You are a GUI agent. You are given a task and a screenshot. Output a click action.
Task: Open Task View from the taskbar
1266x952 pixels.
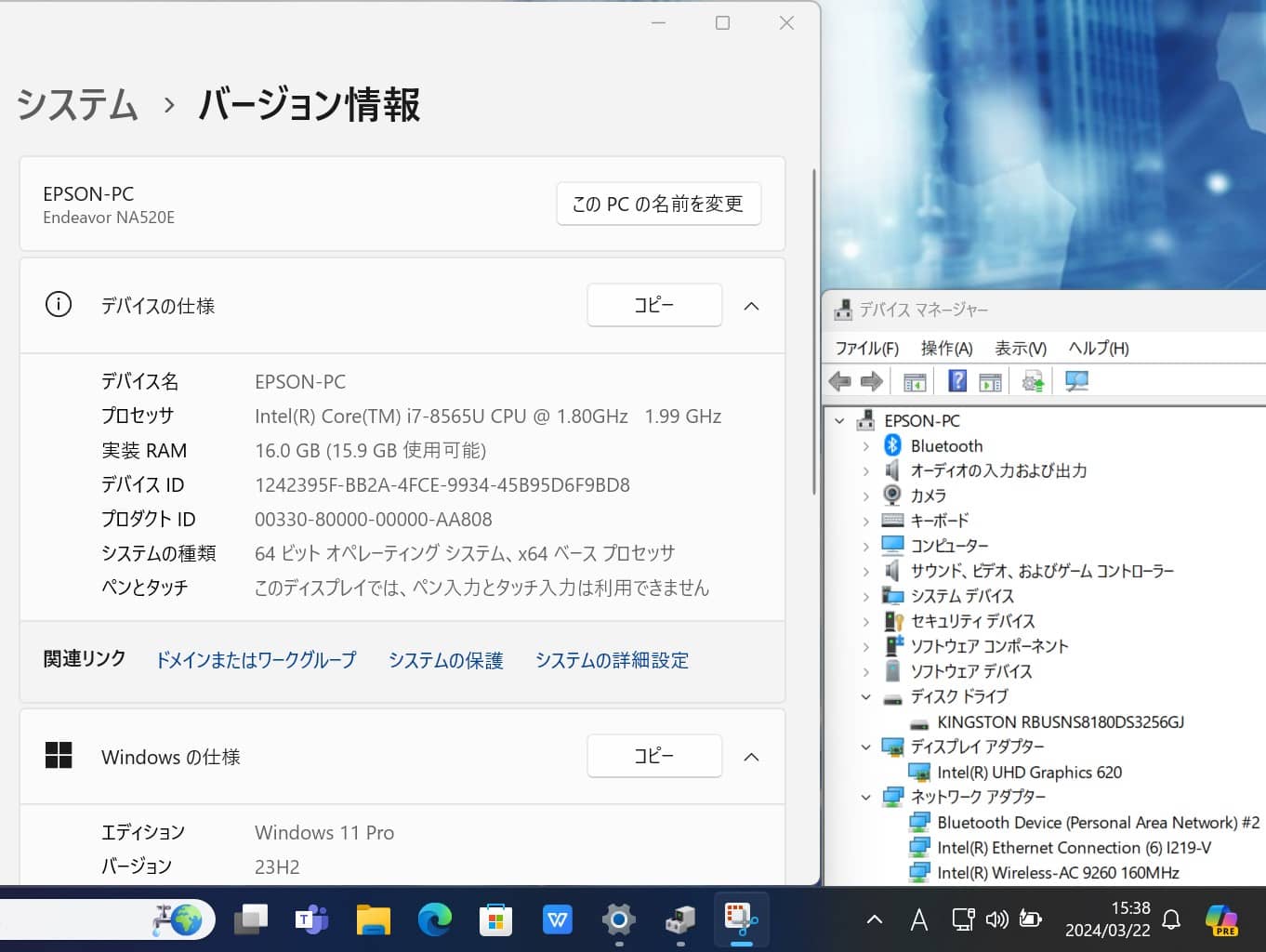click(x=250, y=920)
